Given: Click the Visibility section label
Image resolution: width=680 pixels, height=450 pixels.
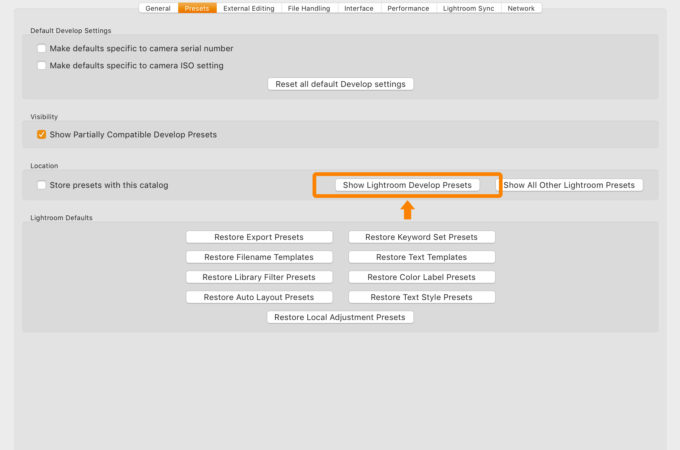Looking at the screenshot, I should click(44, 117).
